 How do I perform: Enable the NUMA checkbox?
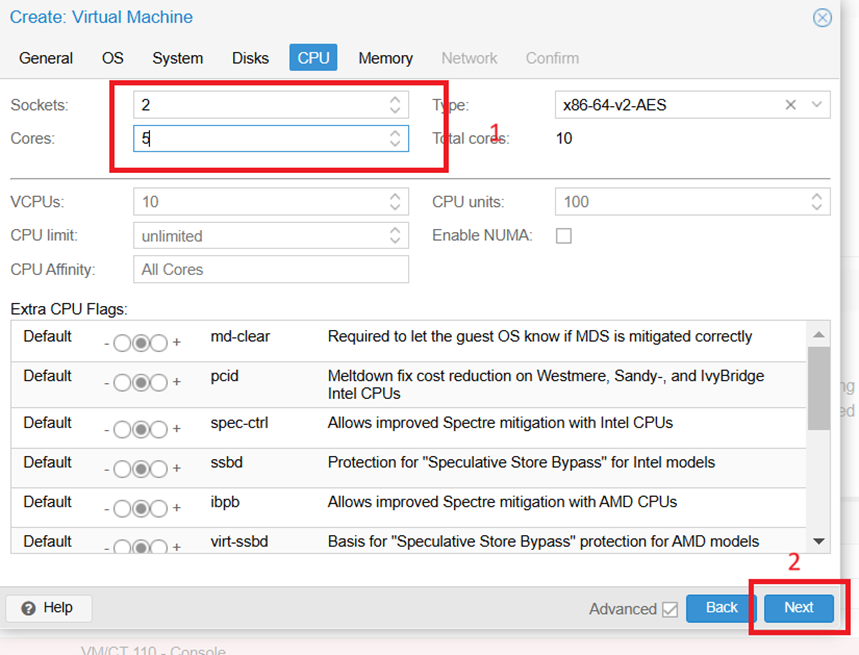tap(563, 235)
